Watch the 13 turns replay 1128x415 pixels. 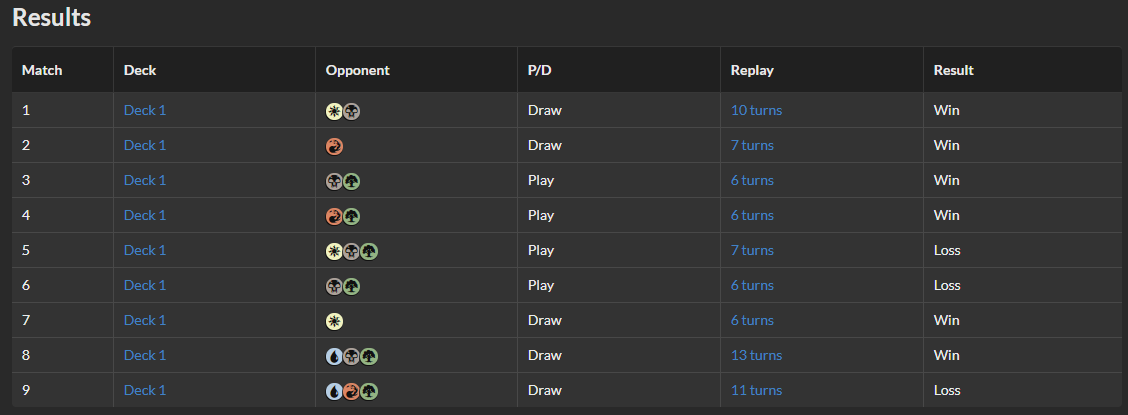pyautogui.click(x=756, y=355)
